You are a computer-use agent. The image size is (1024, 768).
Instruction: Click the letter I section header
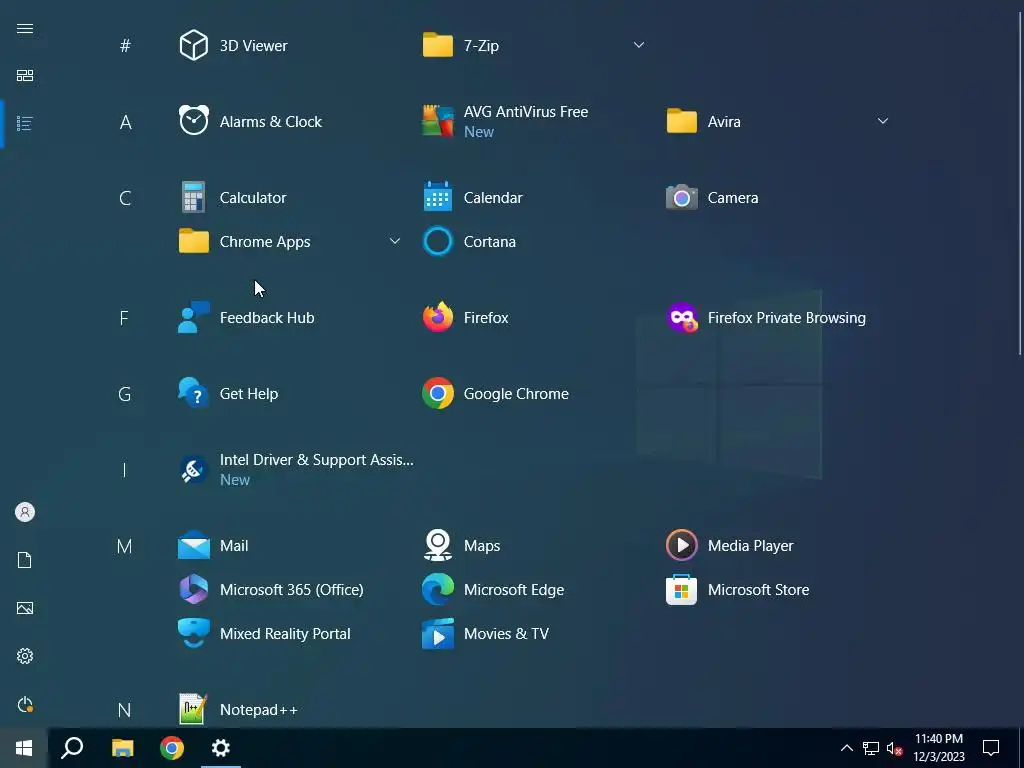pyautogui.click(x=124, y=470)
